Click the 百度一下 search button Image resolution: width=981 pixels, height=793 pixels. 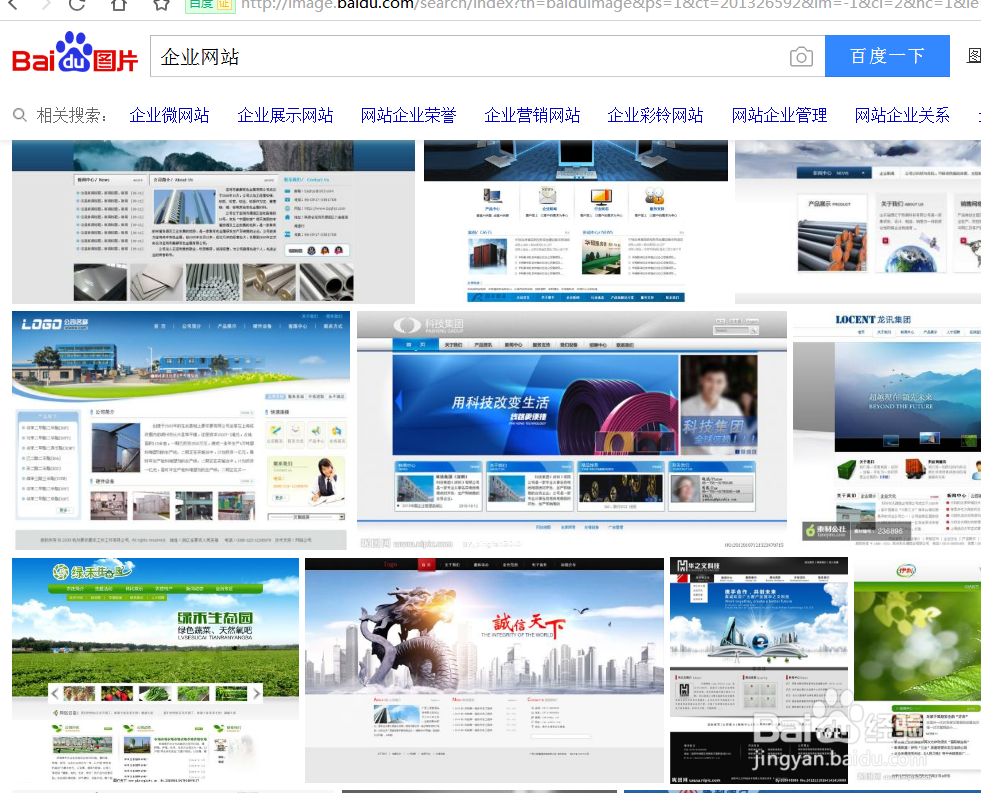coord(887,56)
